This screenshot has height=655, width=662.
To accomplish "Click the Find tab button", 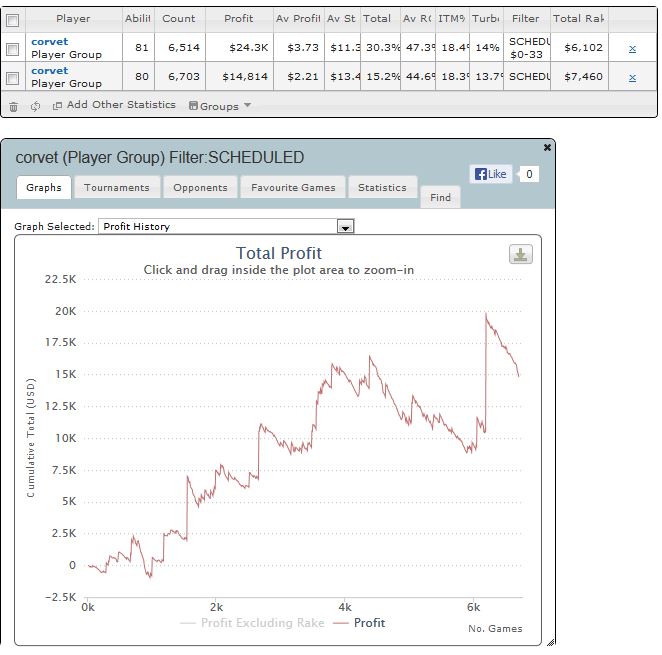I will (x=440, y=197).
